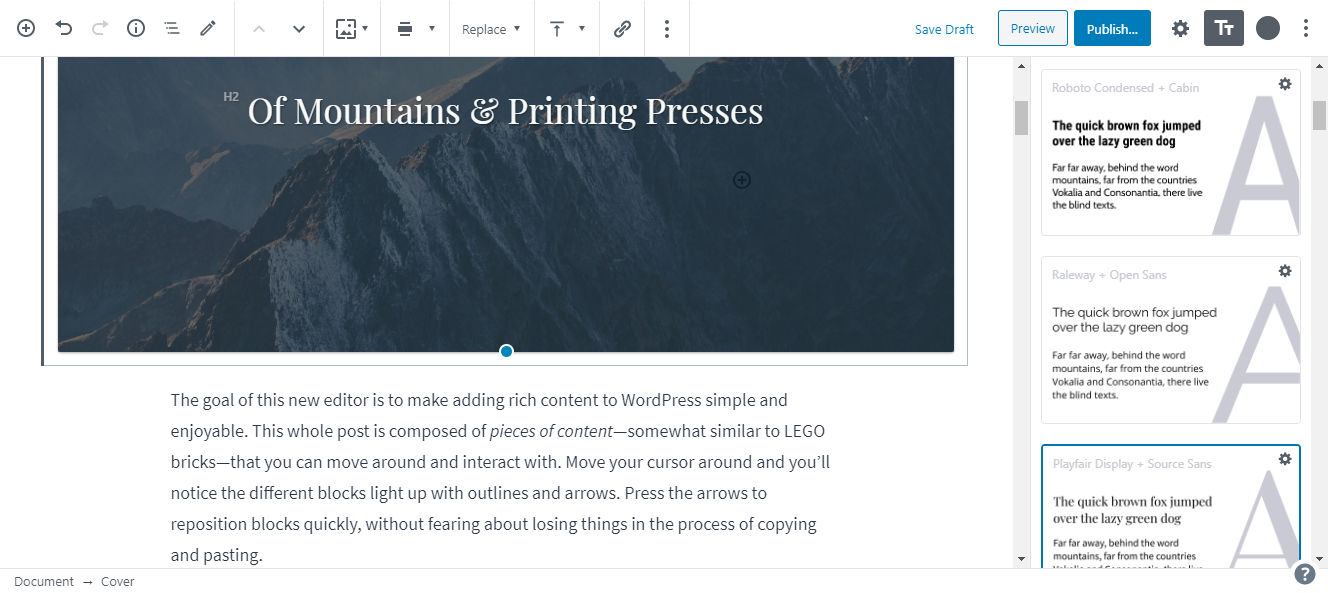Viewport: 1328px width, 593px height.
Task: Open the block navigation list
Action: pyautogui.click(x=171, y=28)
